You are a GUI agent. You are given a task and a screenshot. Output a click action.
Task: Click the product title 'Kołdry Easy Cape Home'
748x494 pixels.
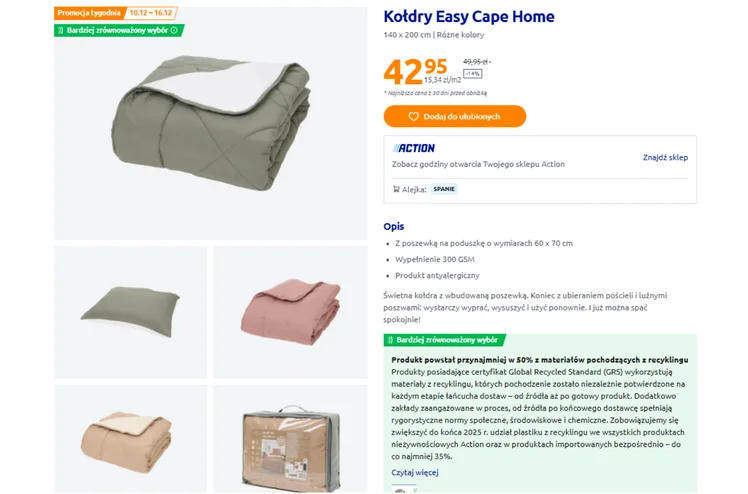[468, 17]
